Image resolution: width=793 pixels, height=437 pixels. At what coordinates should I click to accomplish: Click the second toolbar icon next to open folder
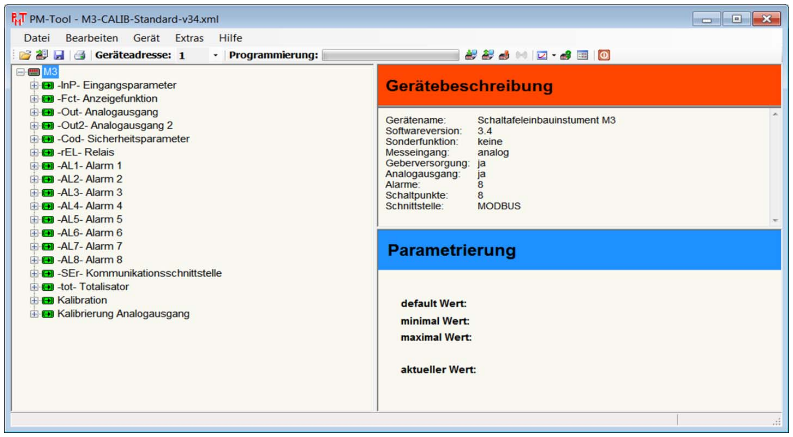coord(41,55)
